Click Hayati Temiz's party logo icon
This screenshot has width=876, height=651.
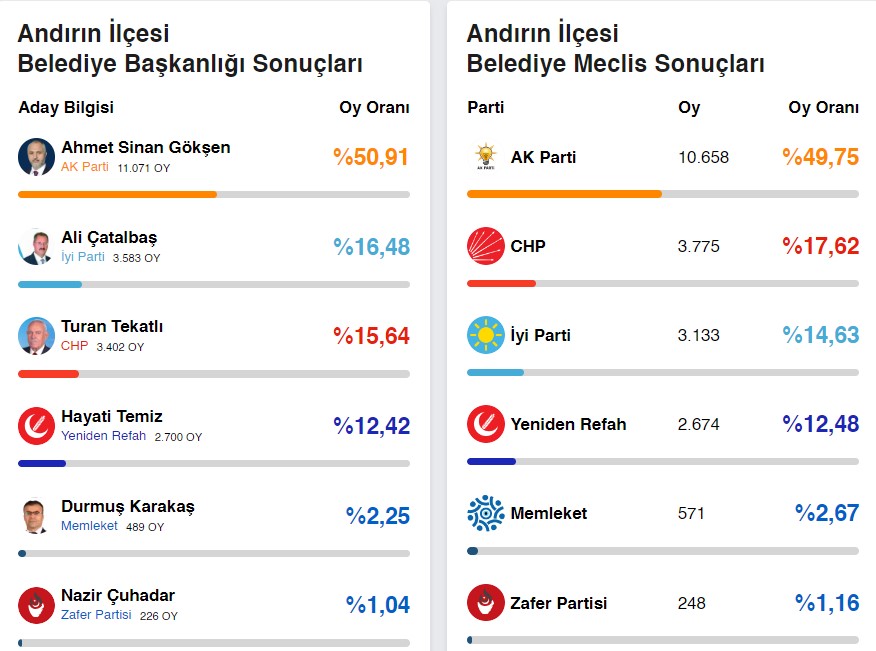click(37, 426)
